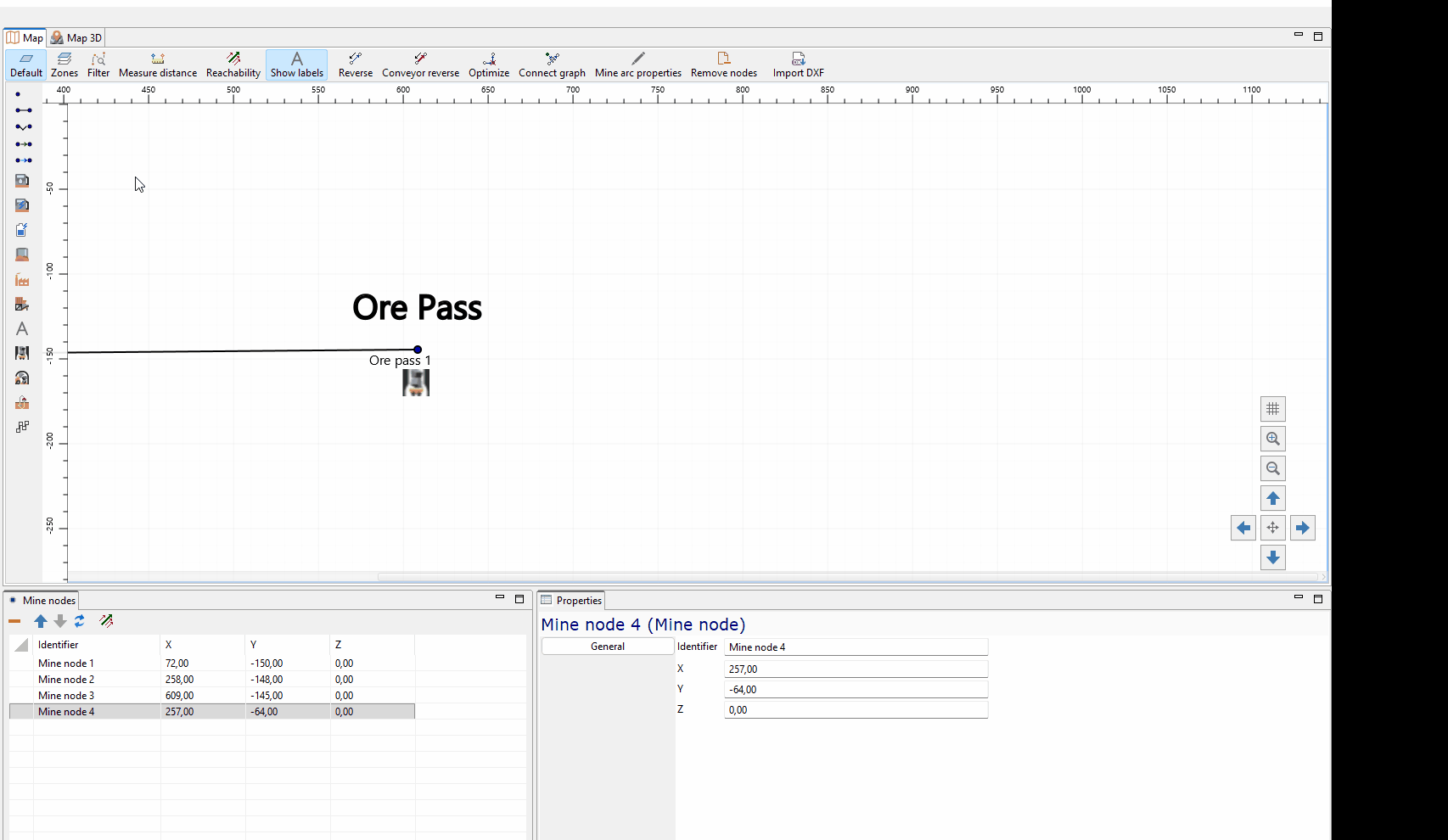Select the fuel station palette icon
The height and width of the screenshot is (840, 1448).
point(22,181)
